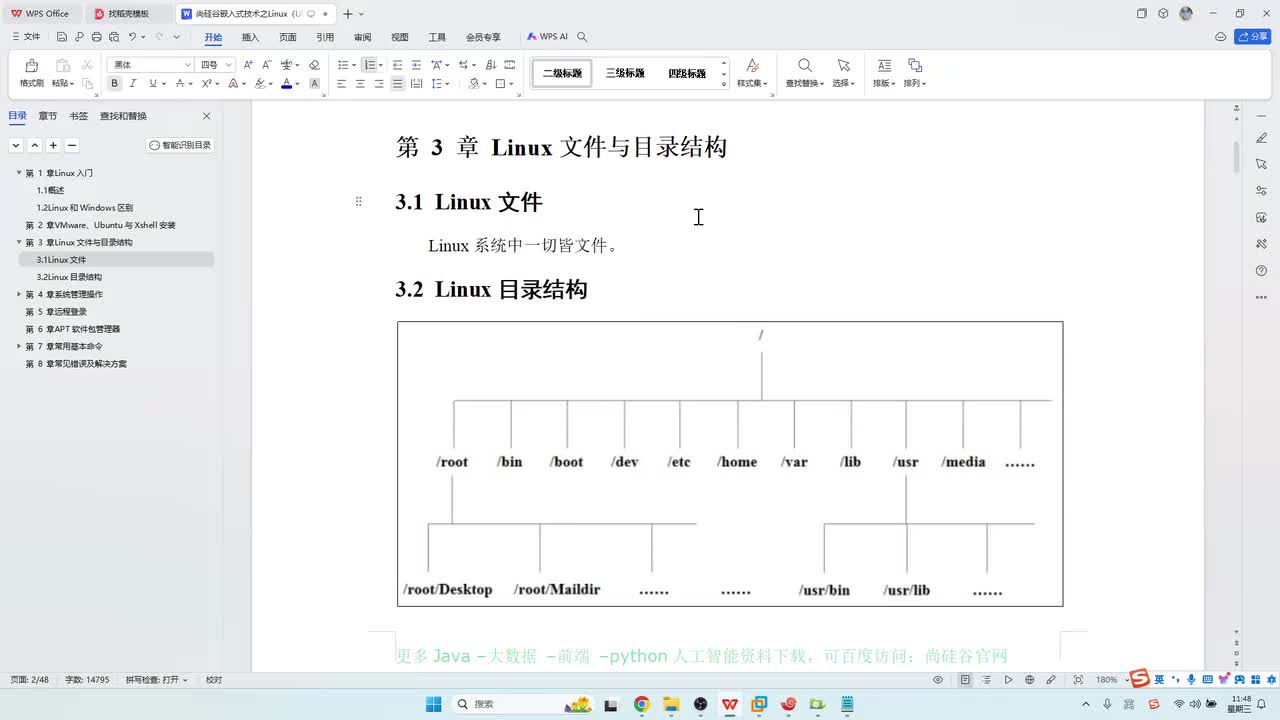This screenshot has width=1280, height=720.
Task: Click the character shading A icon
Action: click(x=314, y=84)
